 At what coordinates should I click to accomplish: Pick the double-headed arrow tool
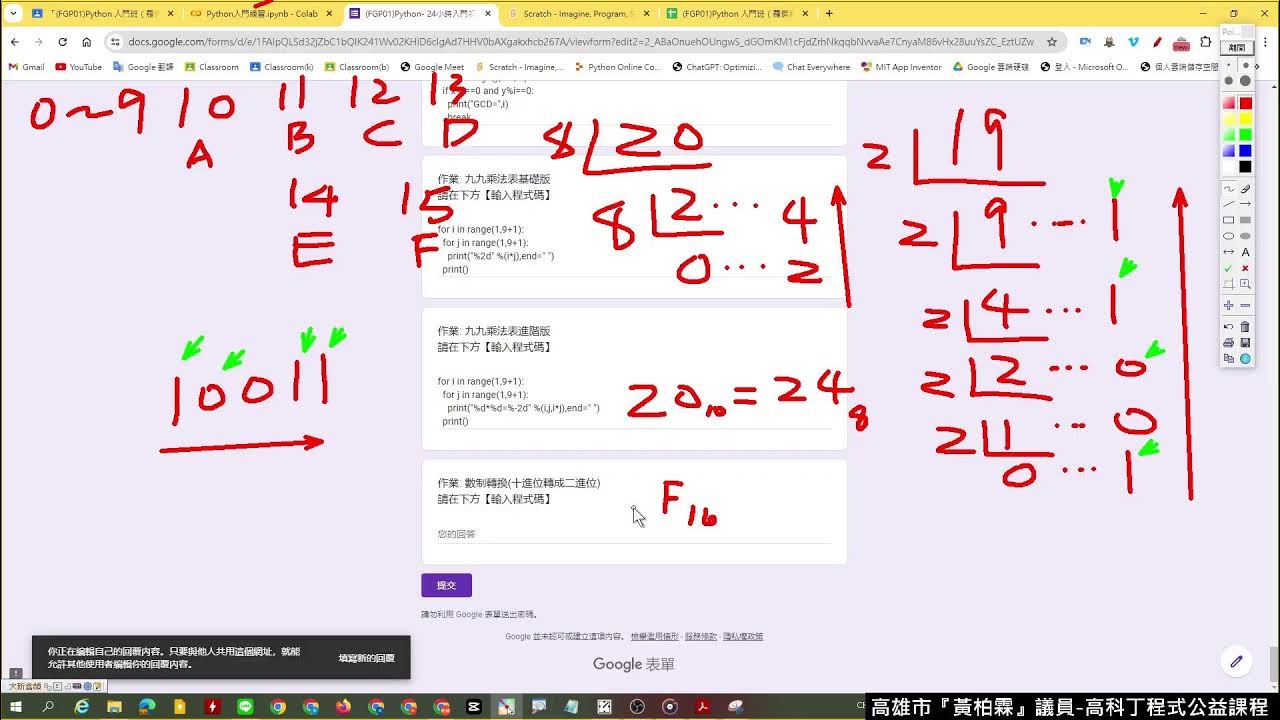tap(1229, 252)
